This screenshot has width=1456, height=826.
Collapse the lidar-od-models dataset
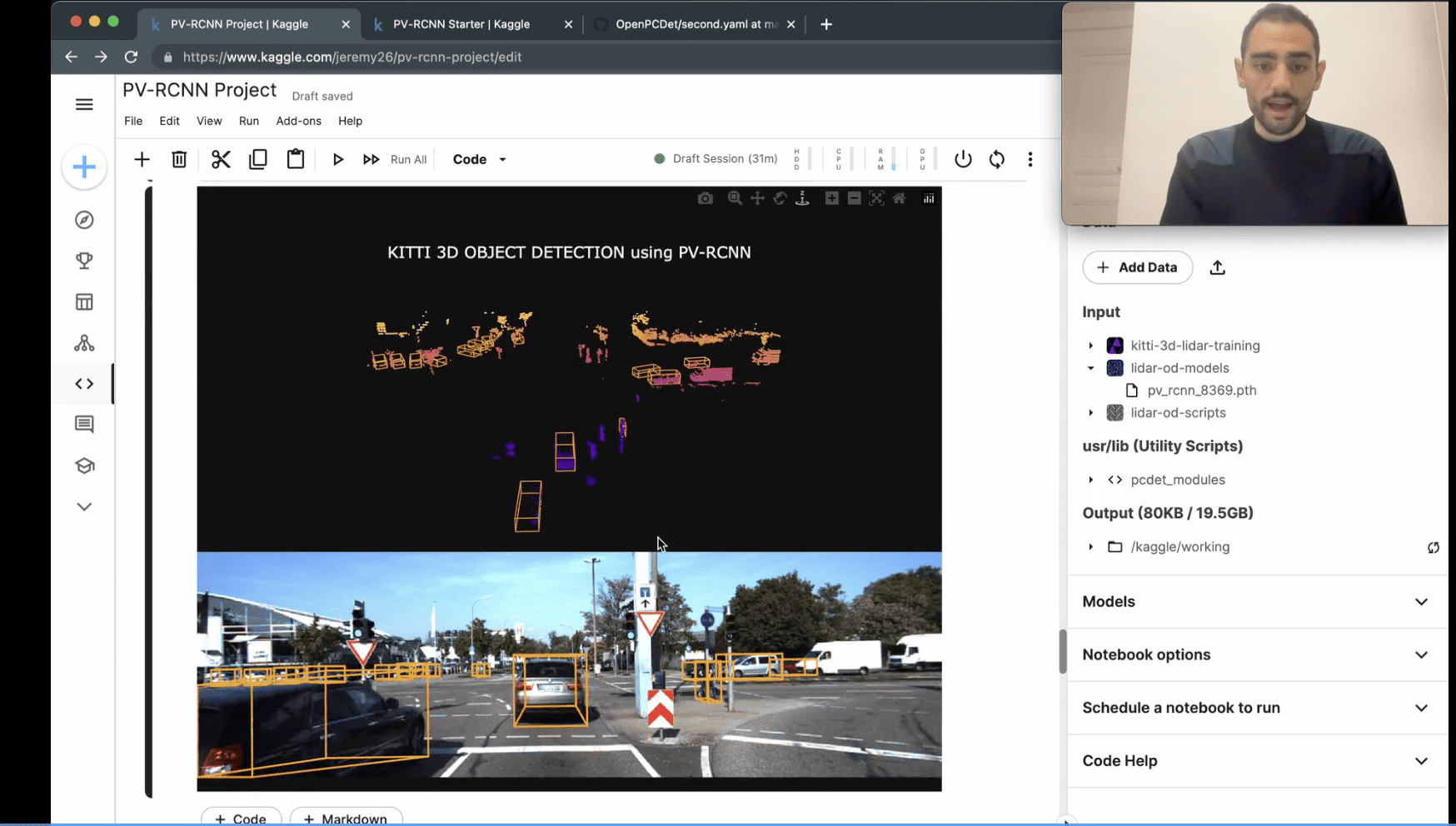1091,368
